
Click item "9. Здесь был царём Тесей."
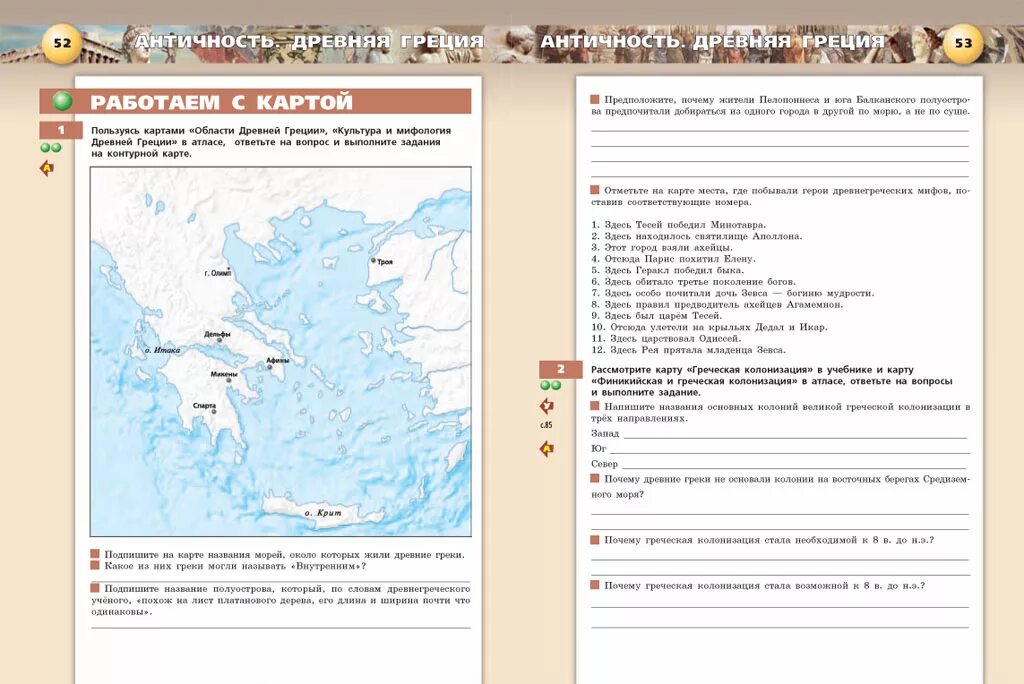click(x=656, y=316)
